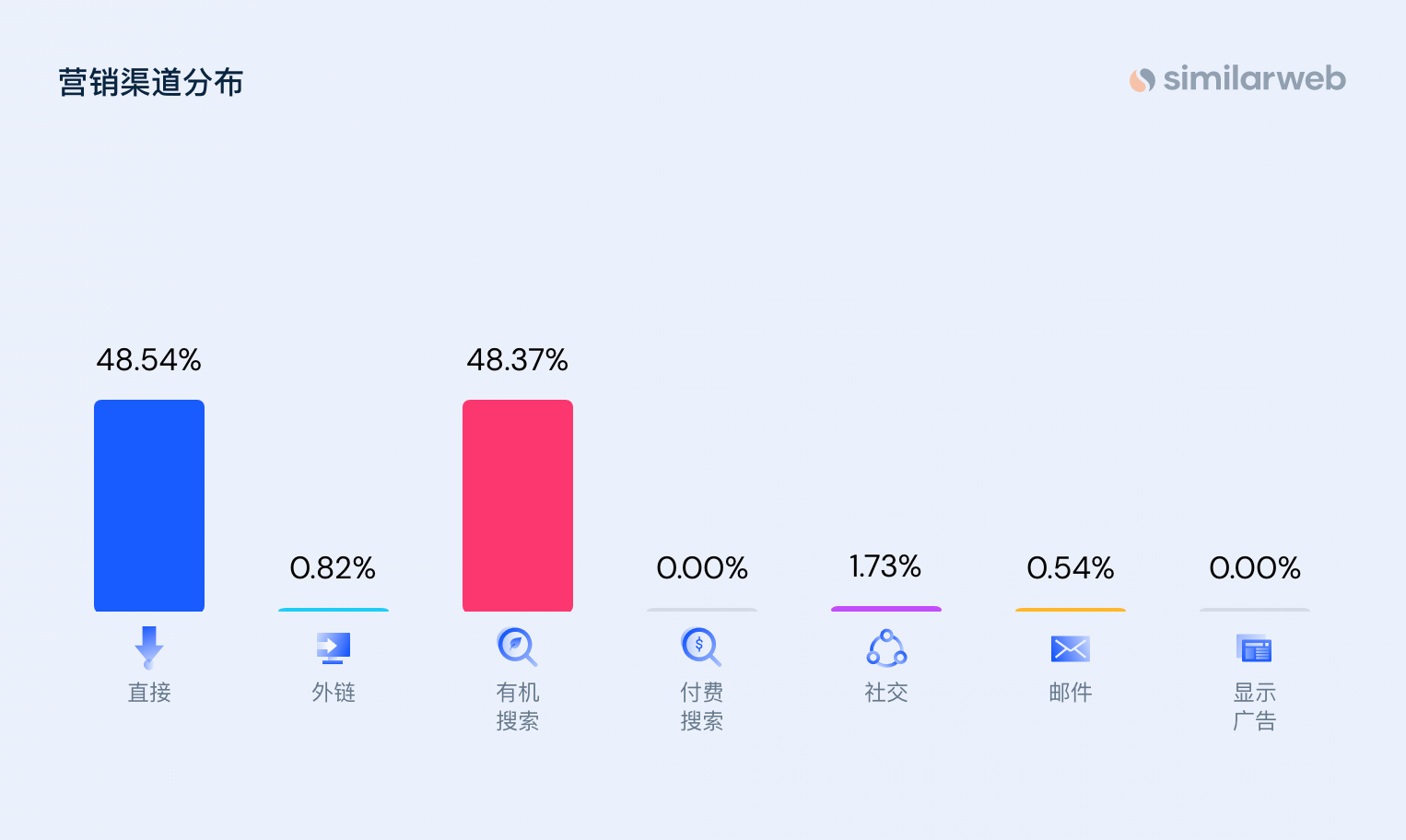The width and height of the screenshot is (1406, 840).
Task: Click the Organic Search (有机搜索) magnifier icon
Action: [517, 647]
